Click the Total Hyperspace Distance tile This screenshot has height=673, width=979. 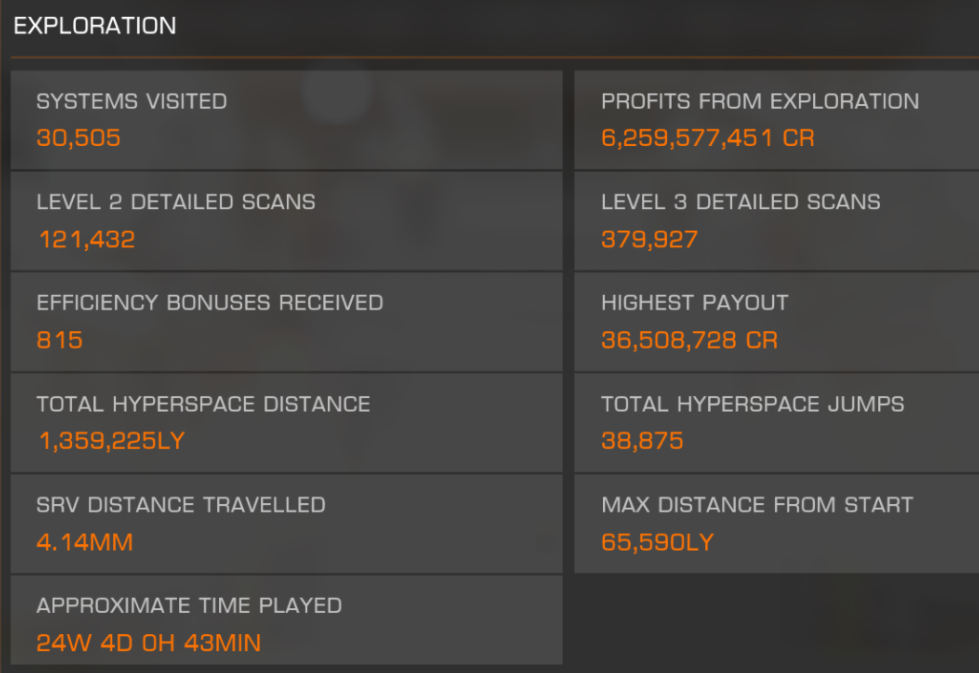click(x=287, y=423)
